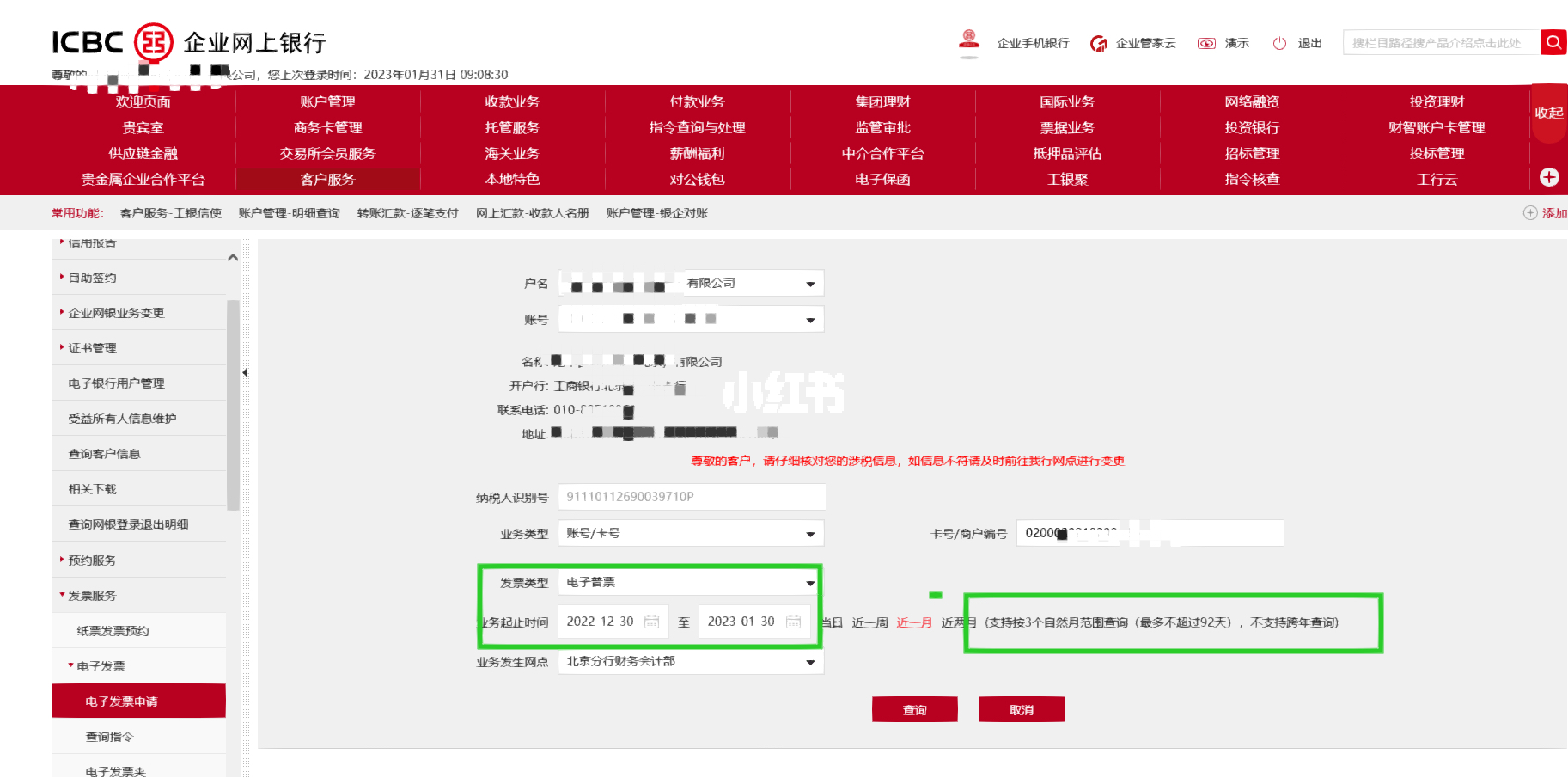Select the 近一月 date shortcut
Screen dimensions: 1568x784
[x=915, y=622]
